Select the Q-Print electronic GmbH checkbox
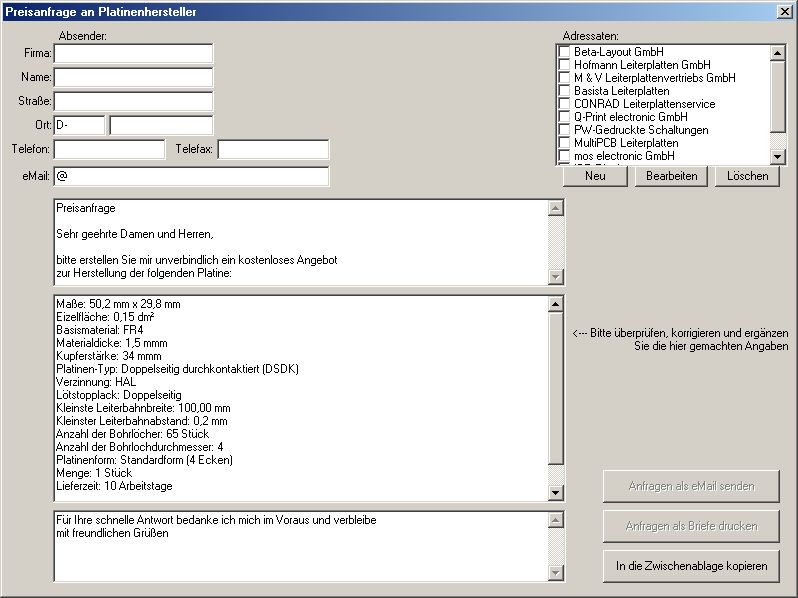Screen dimensions: 798x598 click(565, 117)
